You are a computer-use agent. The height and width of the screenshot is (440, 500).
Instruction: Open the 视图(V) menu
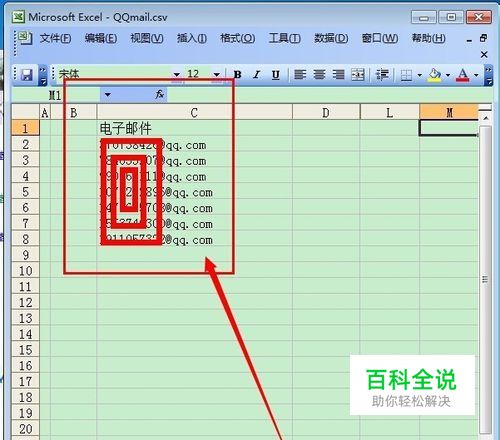(x=147, y=39)
